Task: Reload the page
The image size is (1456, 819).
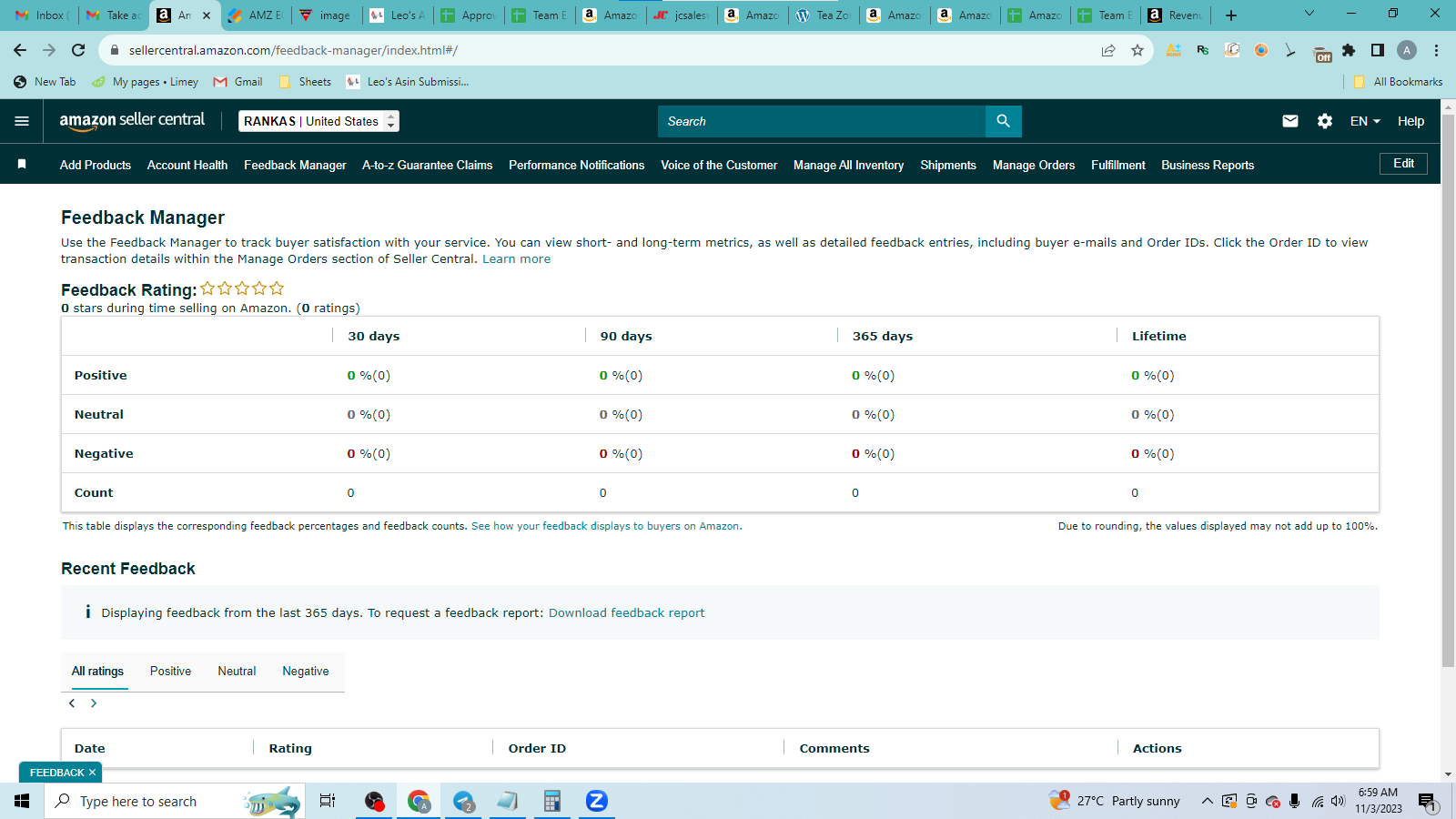Action: 78,50
